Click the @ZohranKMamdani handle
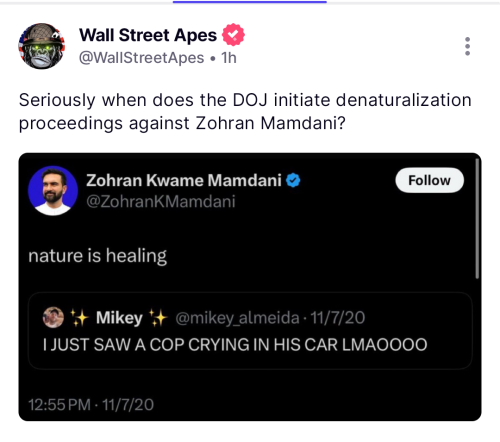The height and width of the screenshot is (442, 500). click(161, 202)
